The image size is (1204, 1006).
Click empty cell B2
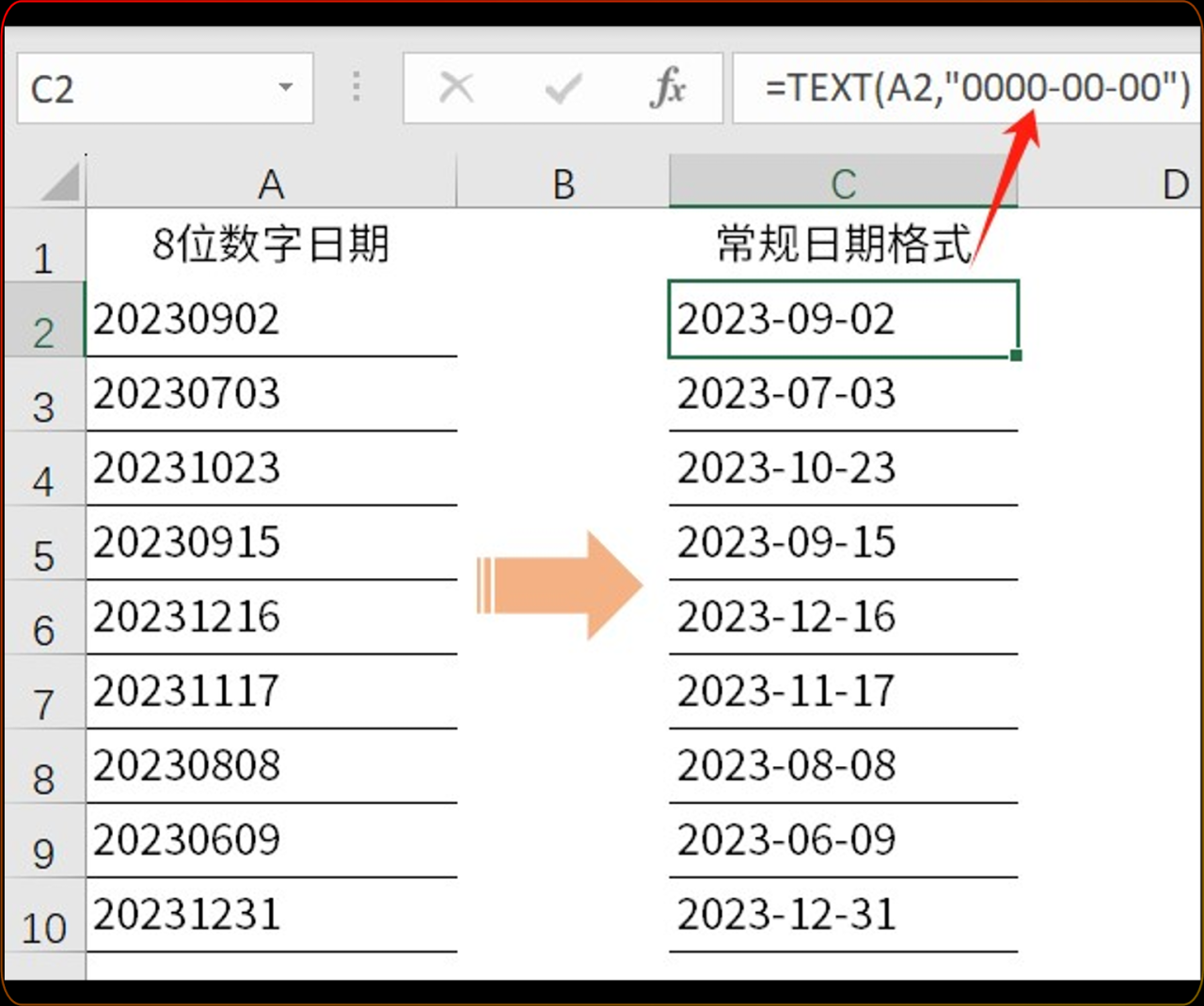tap(563, 320)
